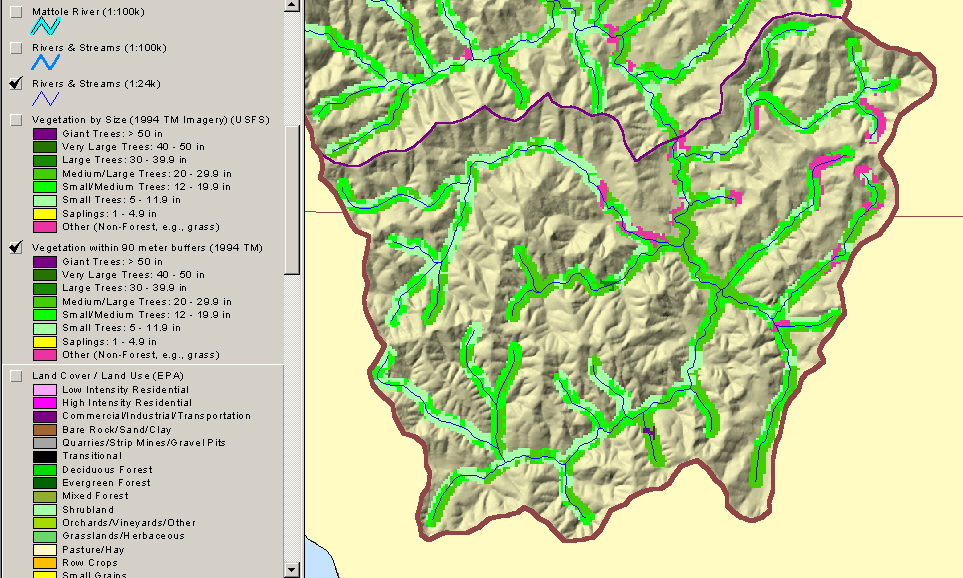Click the legend scrollbar down arrow button
963x578 pixels.
pos(292,570)
